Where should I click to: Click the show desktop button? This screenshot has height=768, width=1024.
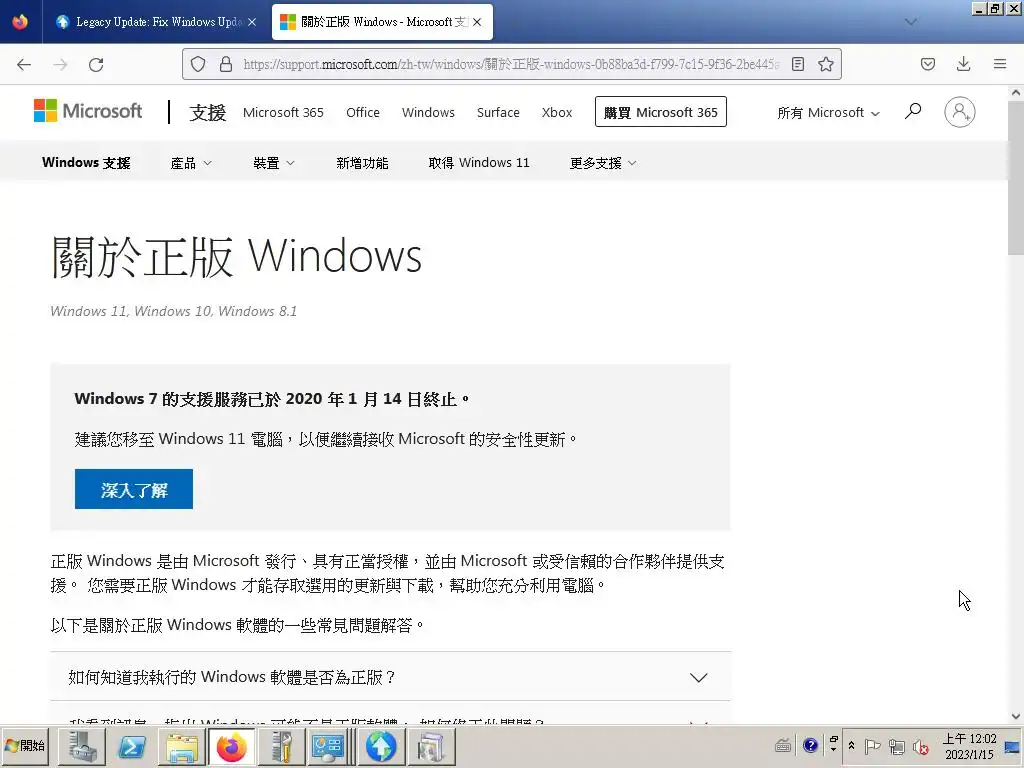click(x=1013, y=746)
